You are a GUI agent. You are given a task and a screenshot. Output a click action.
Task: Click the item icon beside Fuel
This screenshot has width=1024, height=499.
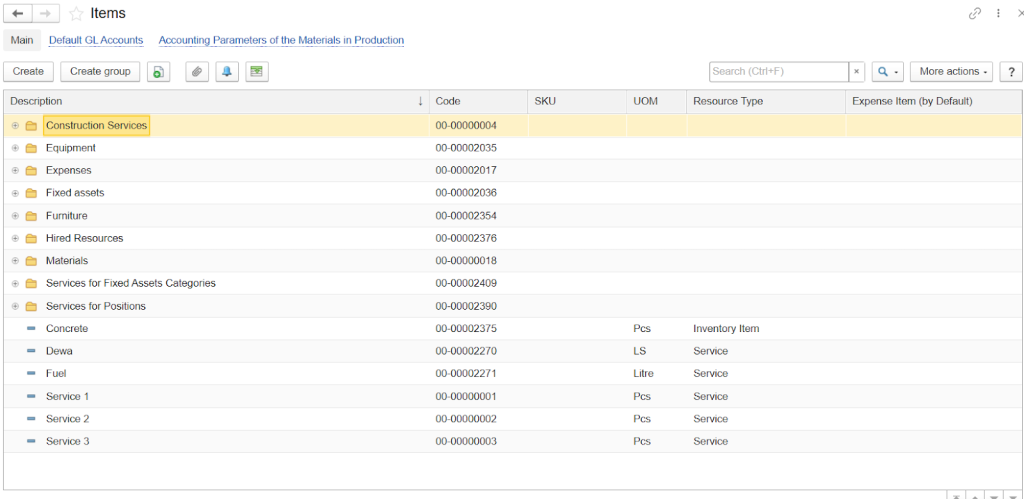point(31,374)
